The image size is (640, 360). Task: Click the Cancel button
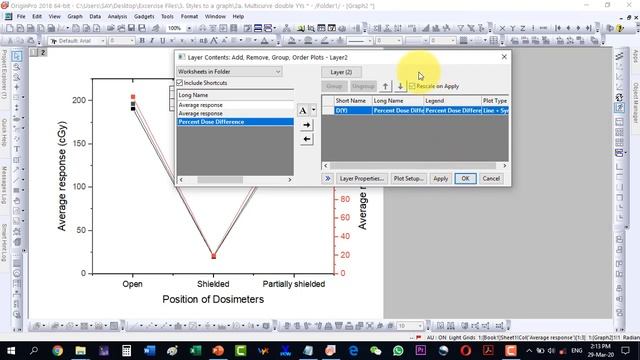[491, 178]
